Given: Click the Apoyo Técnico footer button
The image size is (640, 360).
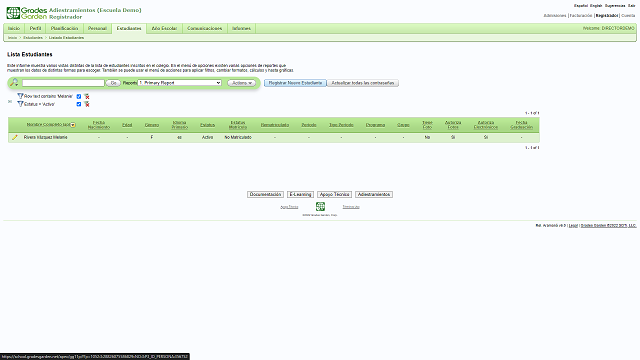Looking at the screenshot, I should pyautogui.click(x=334, y=194).
